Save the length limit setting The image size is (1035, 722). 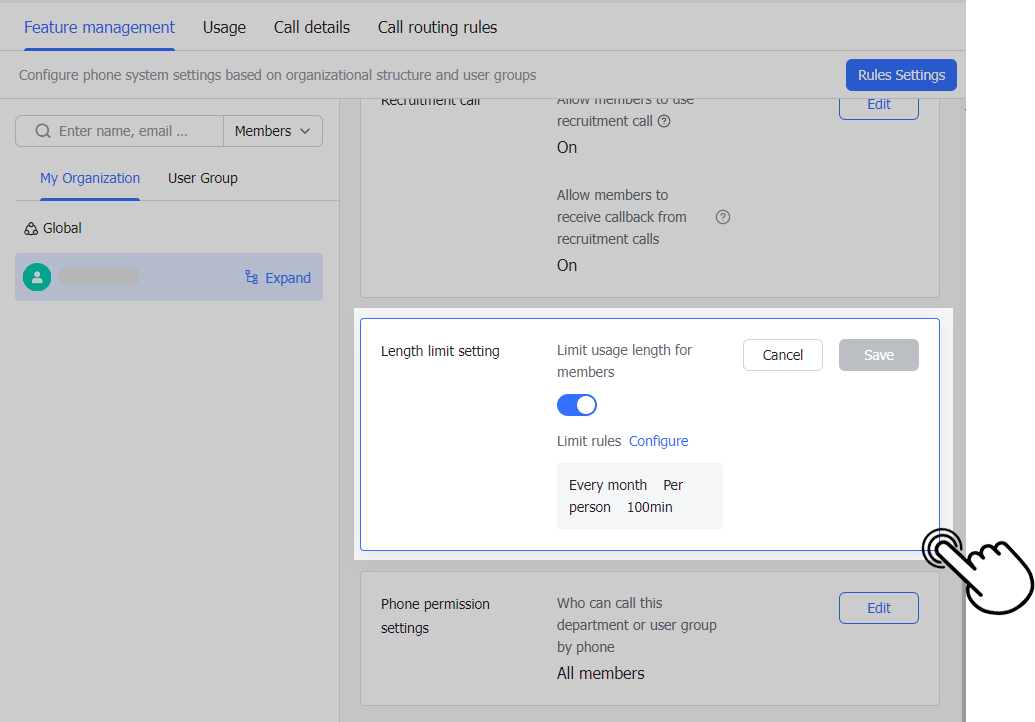click(878, 354)
